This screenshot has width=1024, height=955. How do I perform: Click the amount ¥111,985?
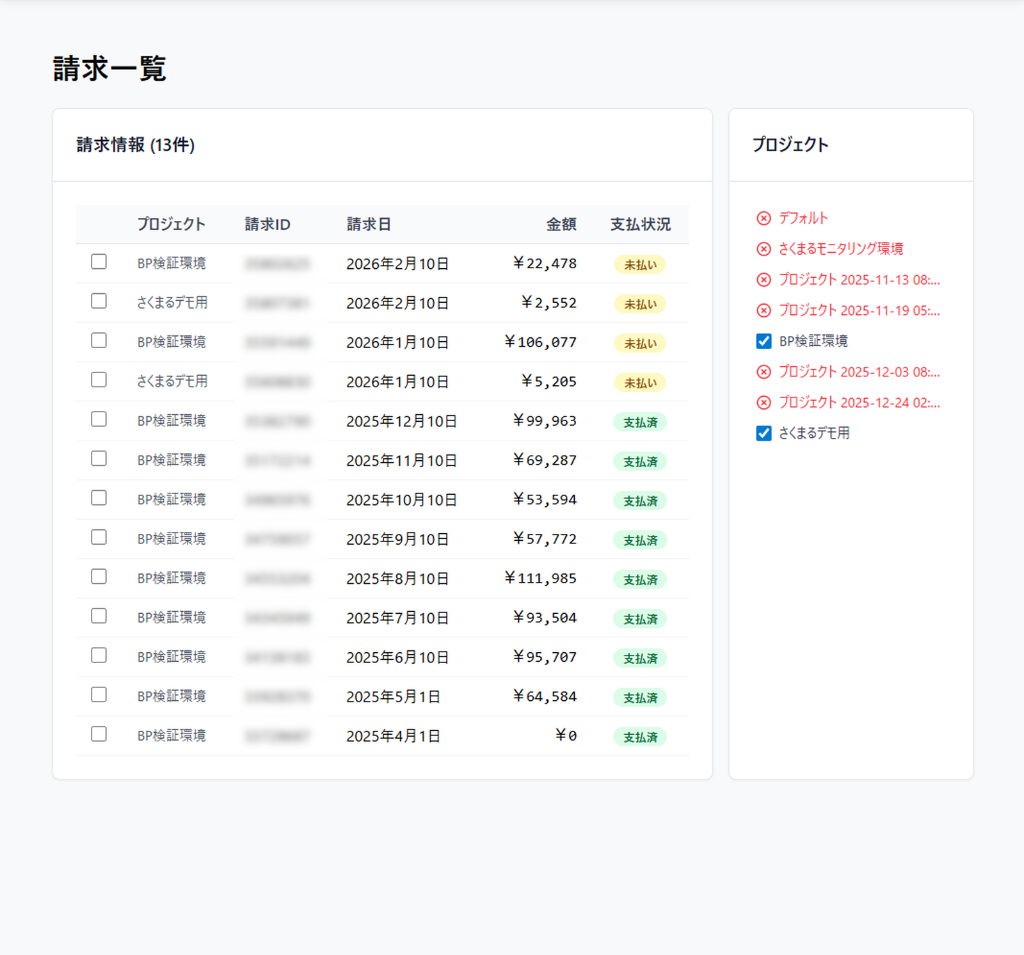pos(541,578)
